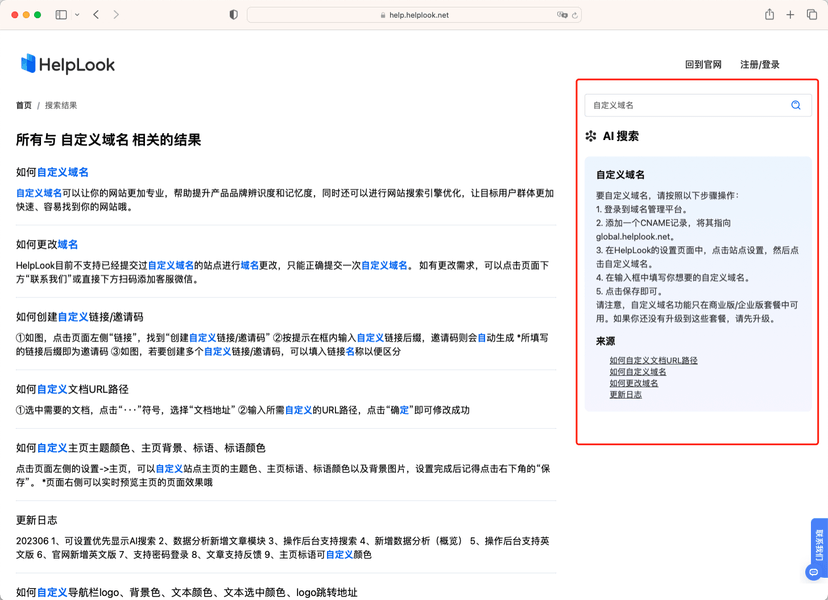Click the privacy shield icon
This screenshot has height=600, width=828.
pyautogui.click(x=233, y=15)
